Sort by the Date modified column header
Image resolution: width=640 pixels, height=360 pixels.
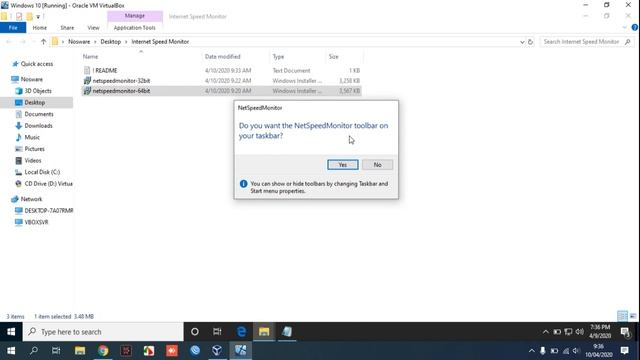coord(222,57)
